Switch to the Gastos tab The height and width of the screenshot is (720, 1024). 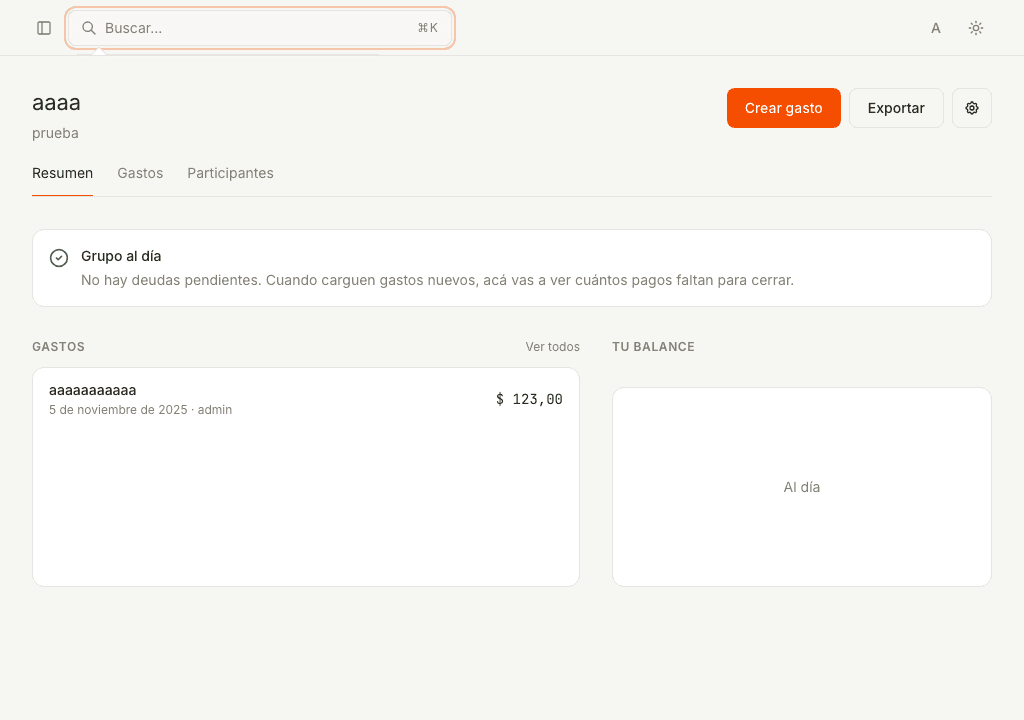(x=140, y=173)
